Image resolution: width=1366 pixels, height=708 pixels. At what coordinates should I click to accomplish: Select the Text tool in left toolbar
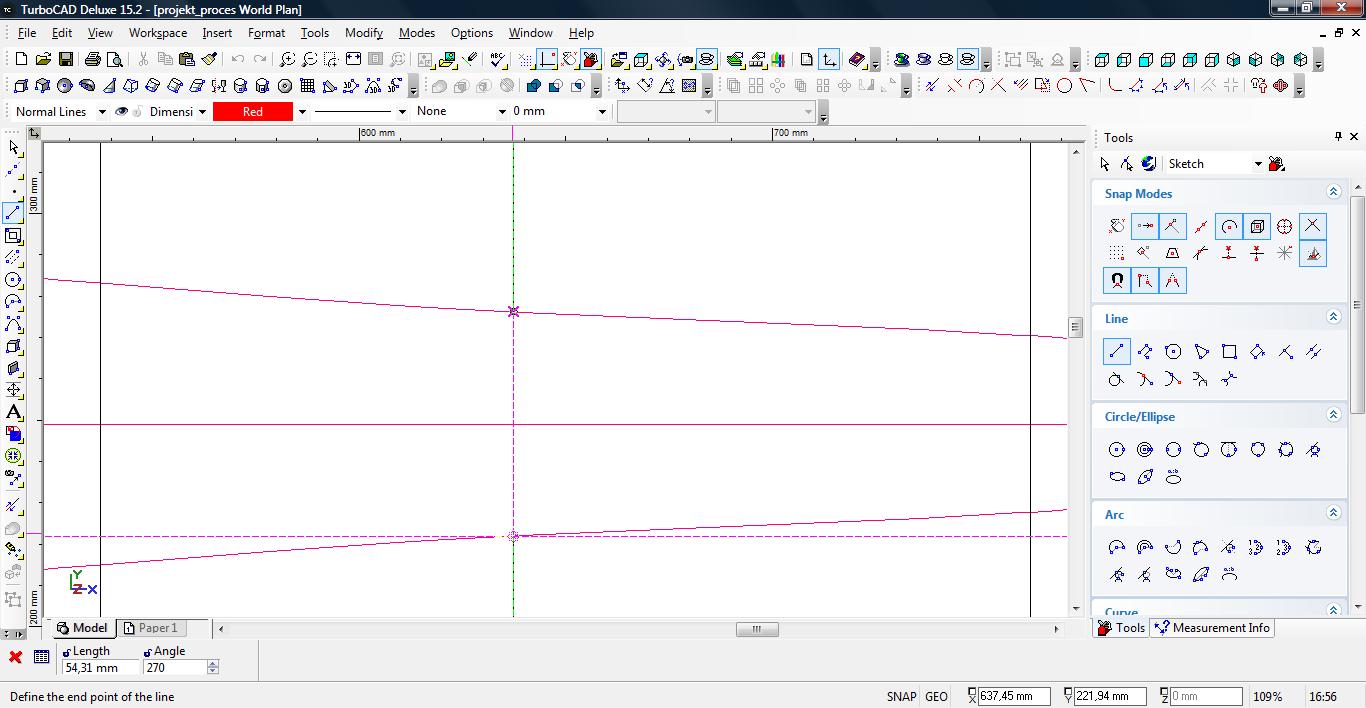coord(13,412)
